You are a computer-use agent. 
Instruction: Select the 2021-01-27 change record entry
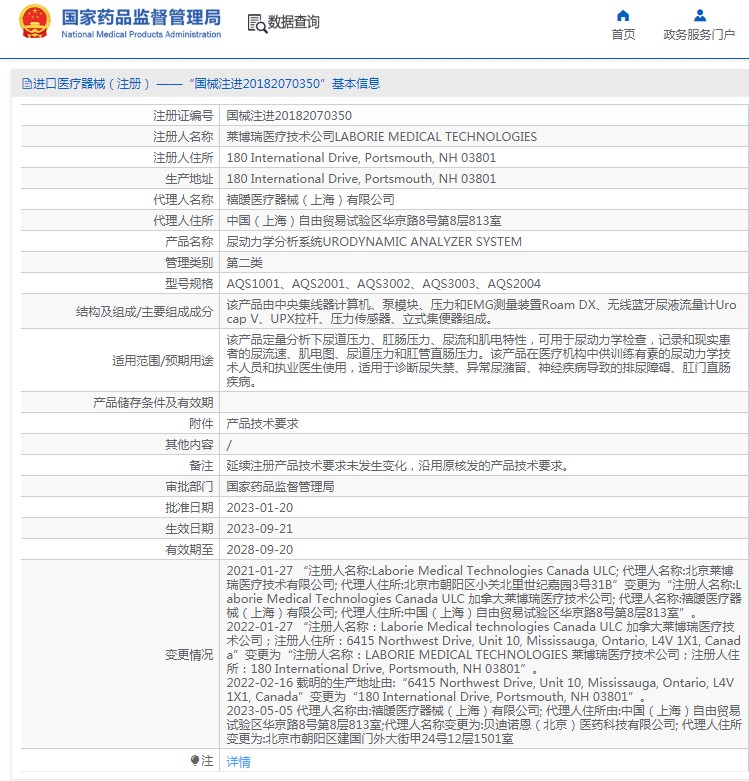484,591
